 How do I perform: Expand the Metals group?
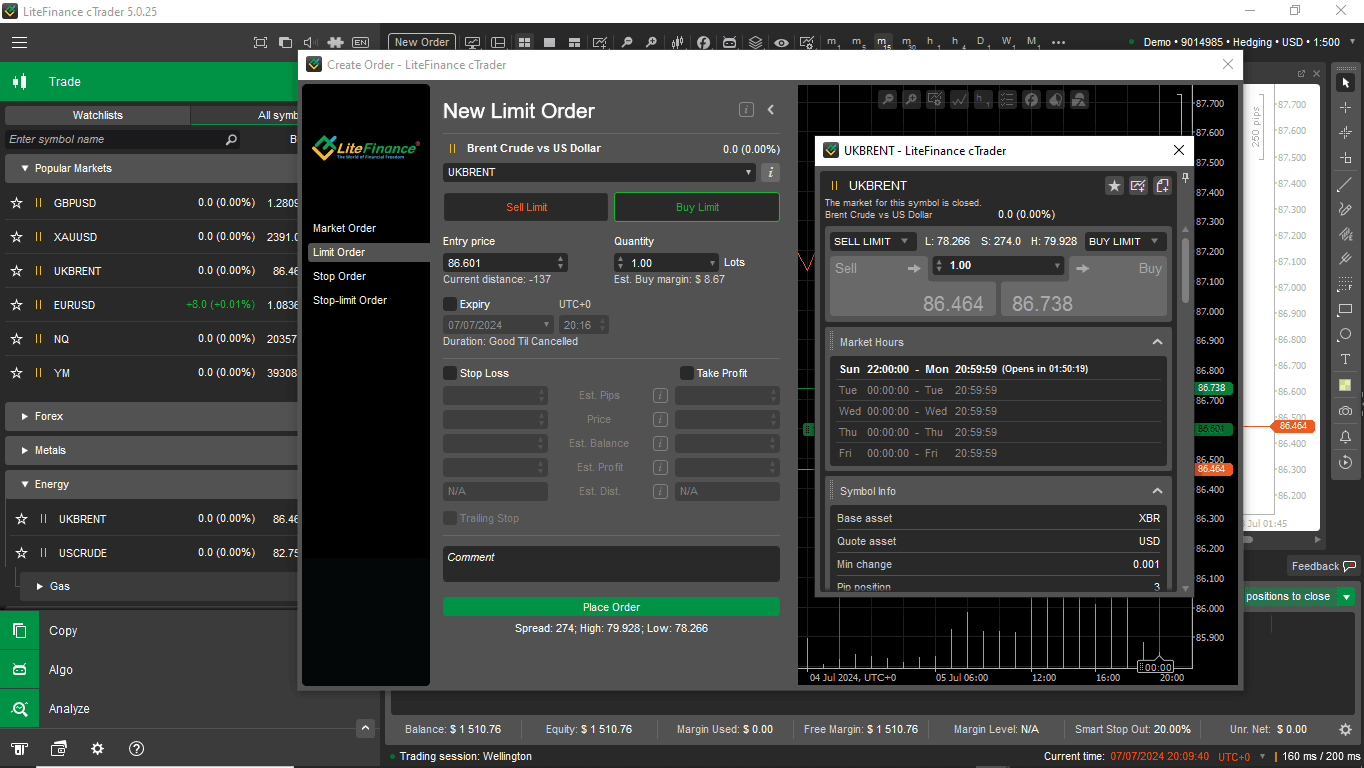[x=23, y=450]
